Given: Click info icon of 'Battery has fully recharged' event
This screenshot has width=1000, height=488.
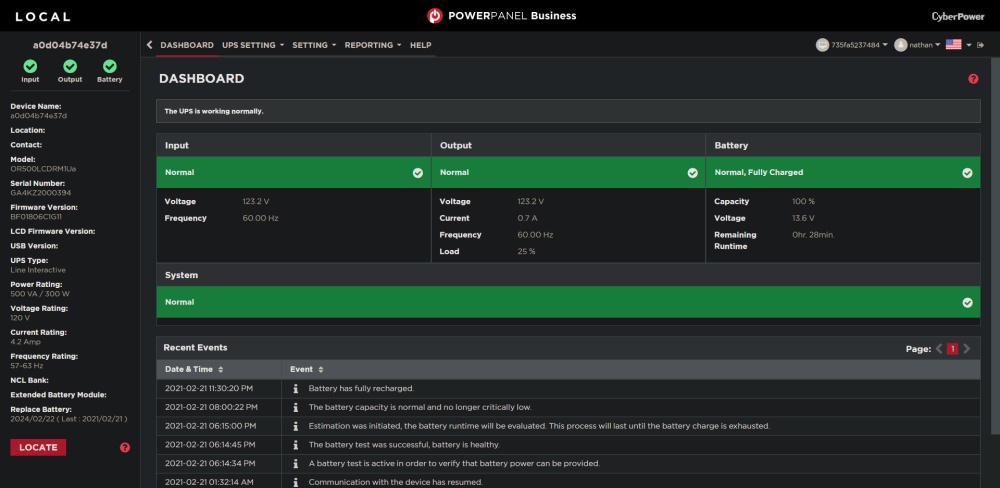Looking at the screenshot, I should 296,388.
